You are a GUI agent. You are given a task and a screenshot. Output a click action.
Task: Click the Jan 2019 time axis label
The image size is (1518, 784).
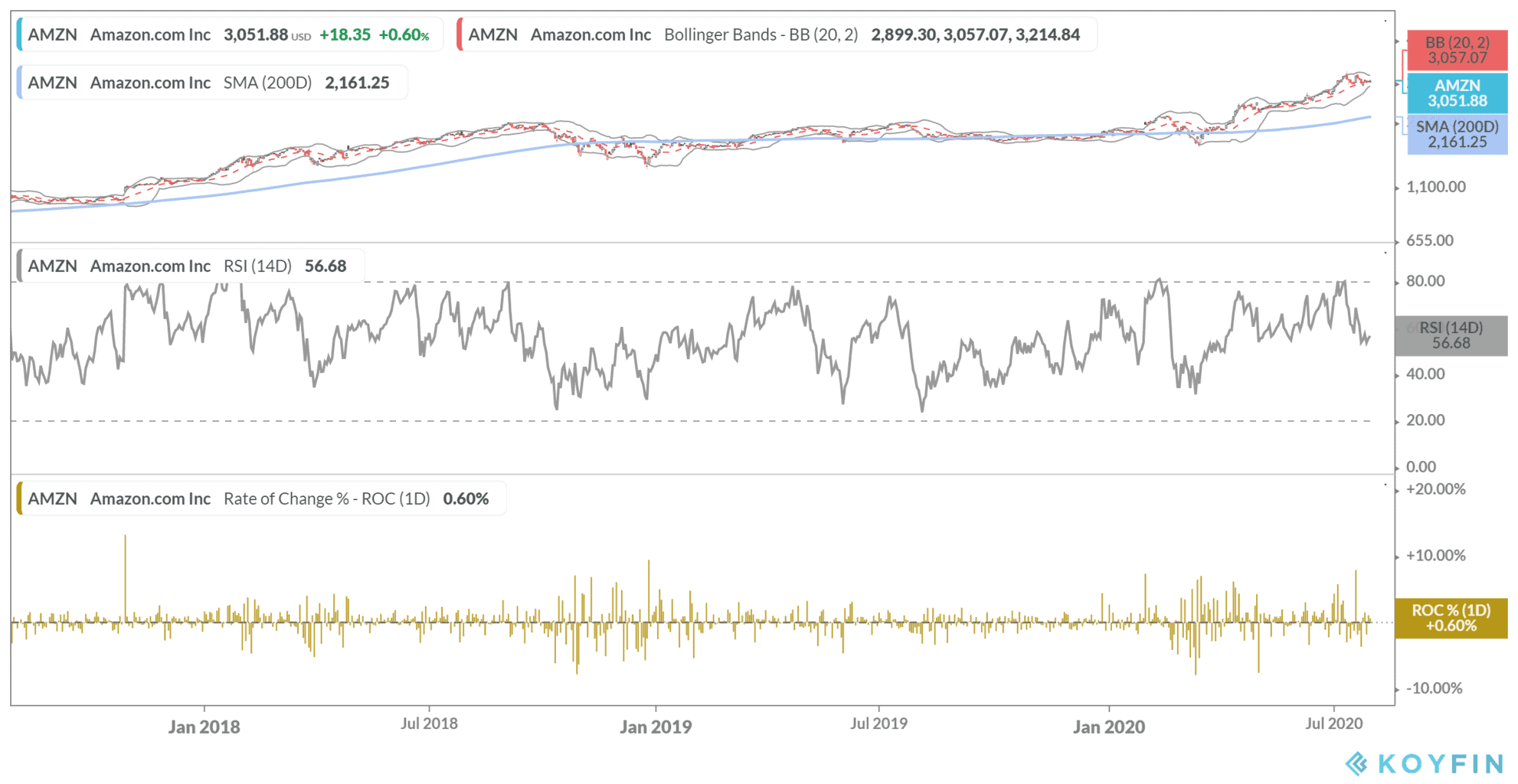656,727
